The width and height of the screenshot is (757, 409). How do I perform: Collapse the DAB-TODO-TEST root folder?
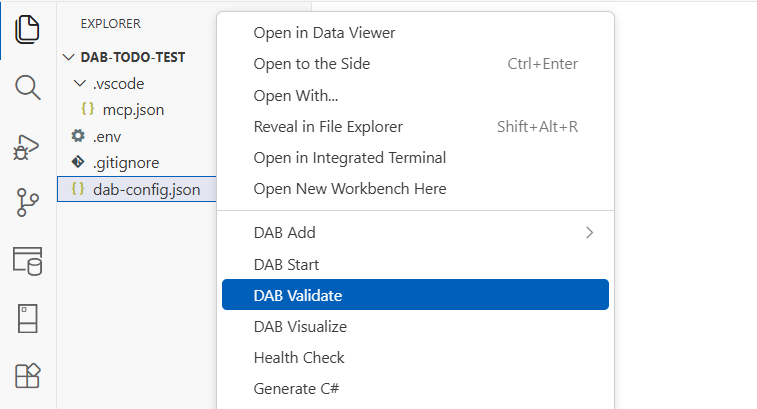click(x=69, y=58)
